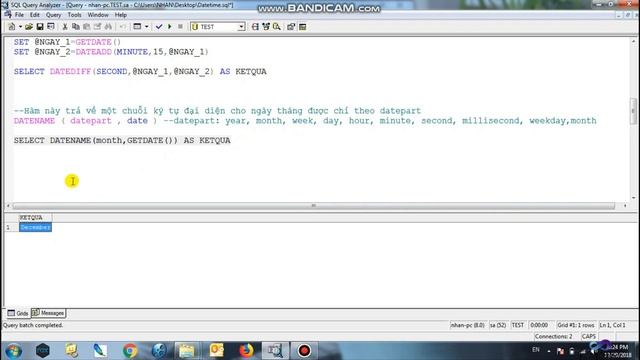Viewport: 640px width, 360px height.
Task: Copy the selection using the Copy icon
Action: [x=76, y=27]
